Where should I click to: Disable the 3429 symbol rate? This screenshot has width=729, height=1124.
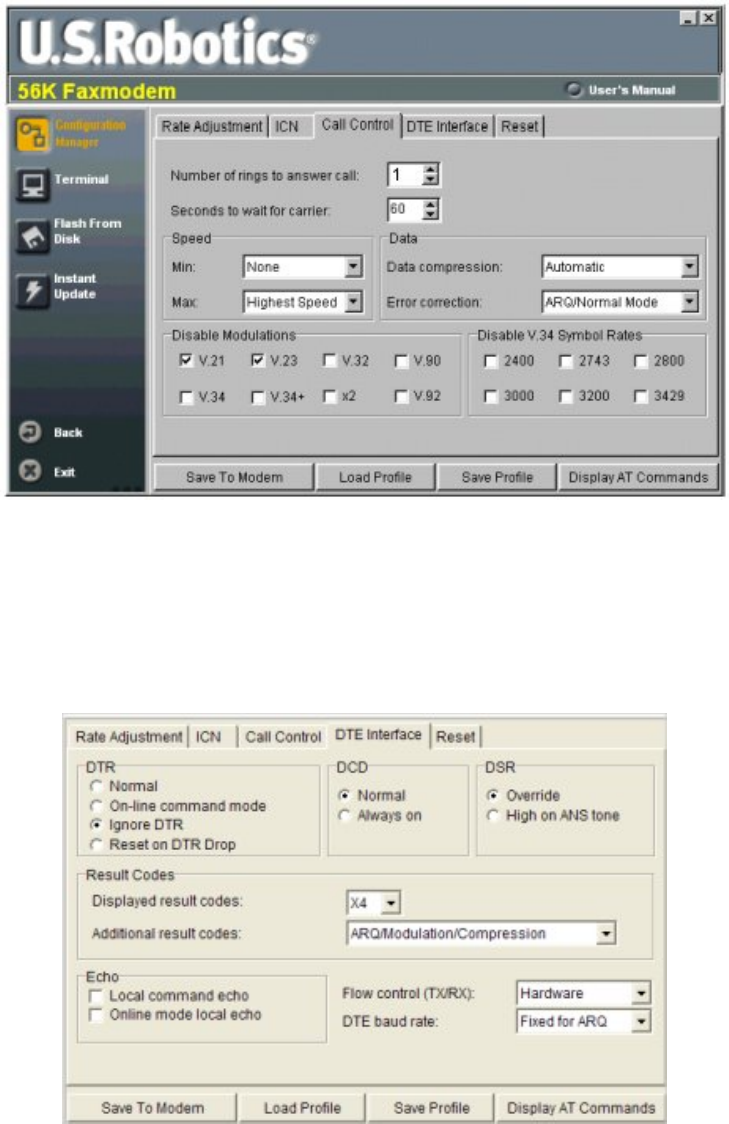(642, 396)
